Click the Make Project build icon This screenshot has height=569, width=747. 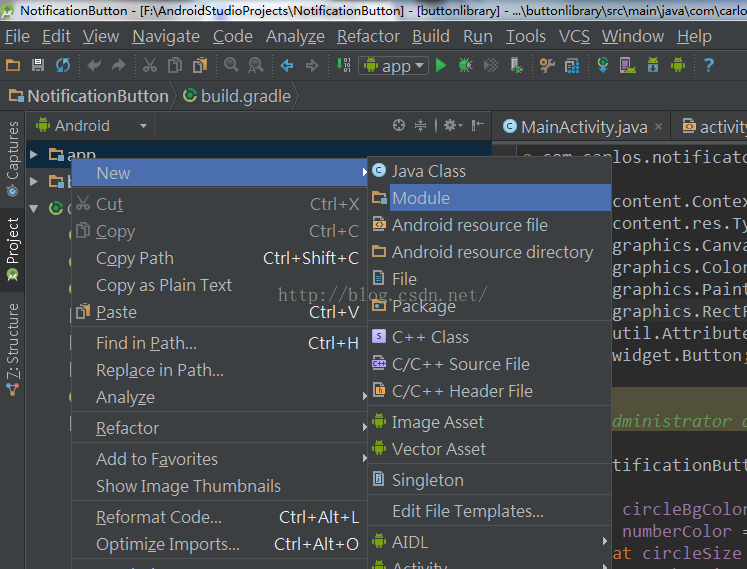point(343,65)
